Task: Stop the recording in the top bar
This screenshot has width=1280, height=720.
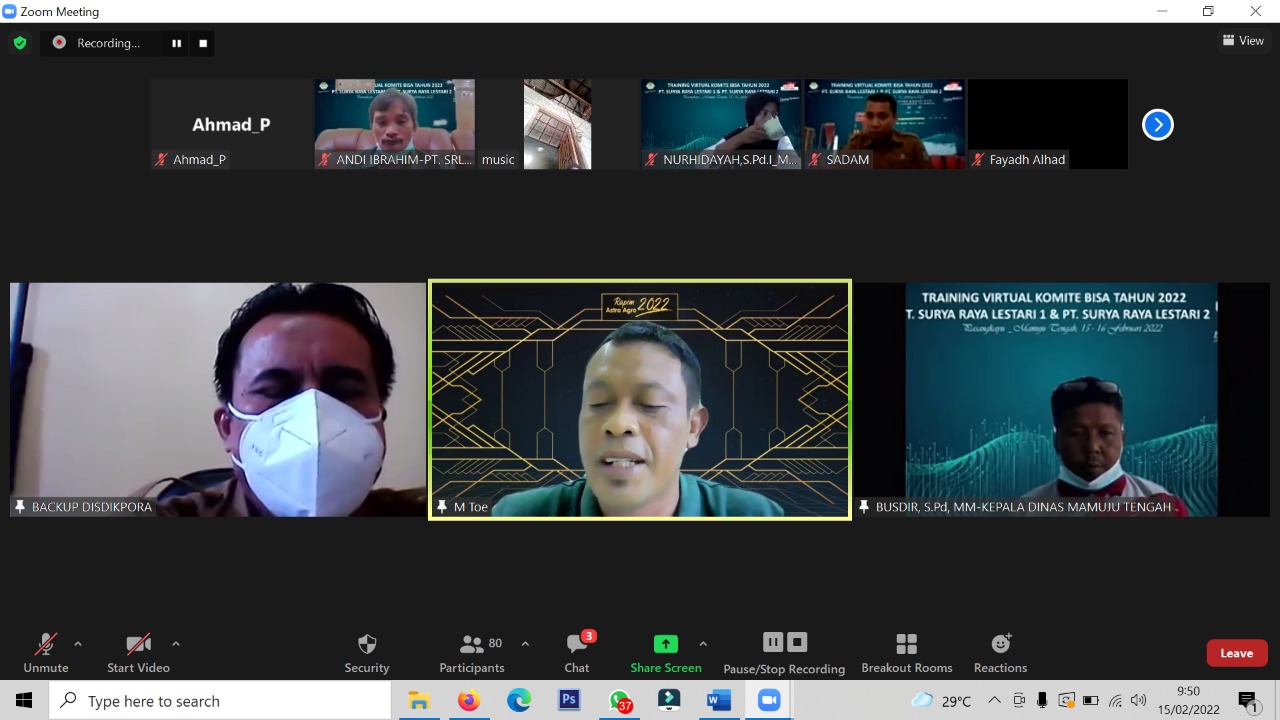Action: pyautogui.click(x=203, y=43)
